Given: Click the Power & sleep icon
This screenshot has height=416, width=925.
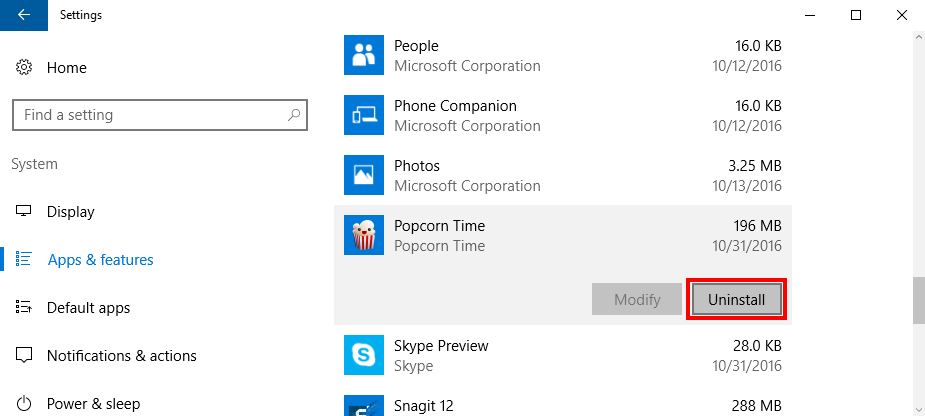Looking at the screenshot, I should [24, 404].
